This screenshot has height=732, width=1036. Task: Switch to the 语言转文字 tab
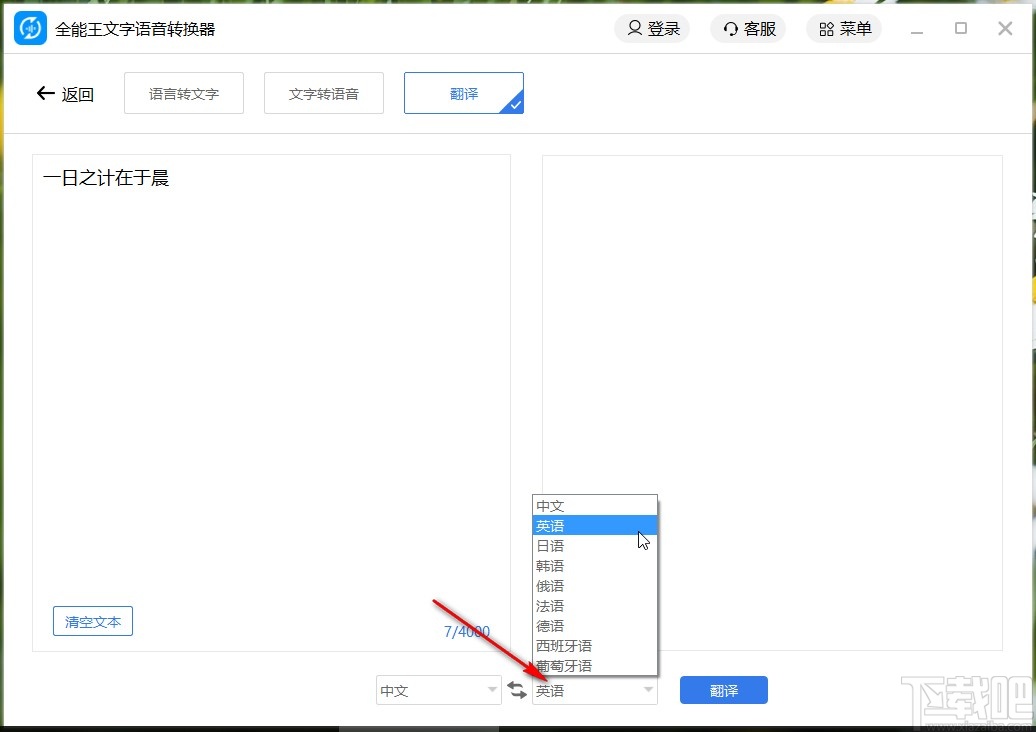(183, 92)
